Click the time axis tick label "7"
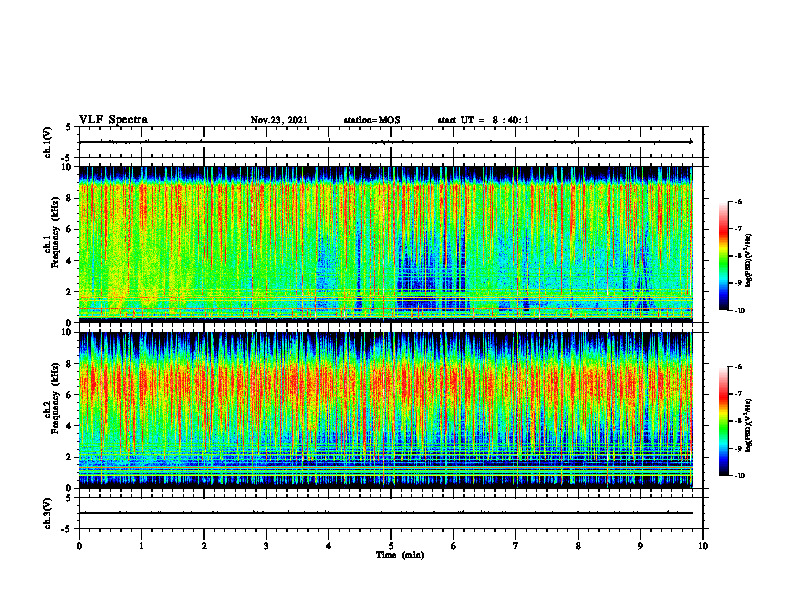The image size is (792, 612). pos(516,546)
